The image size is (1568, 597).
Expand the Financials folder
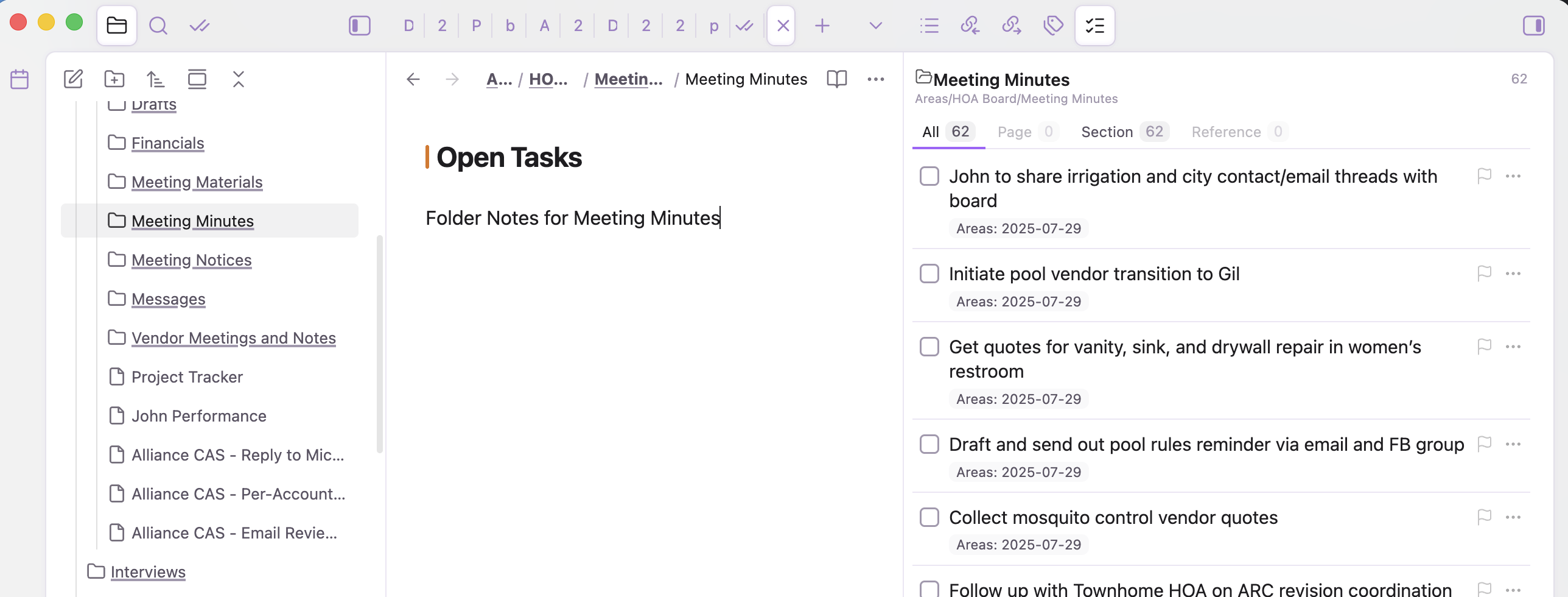(x=168, y=143)
